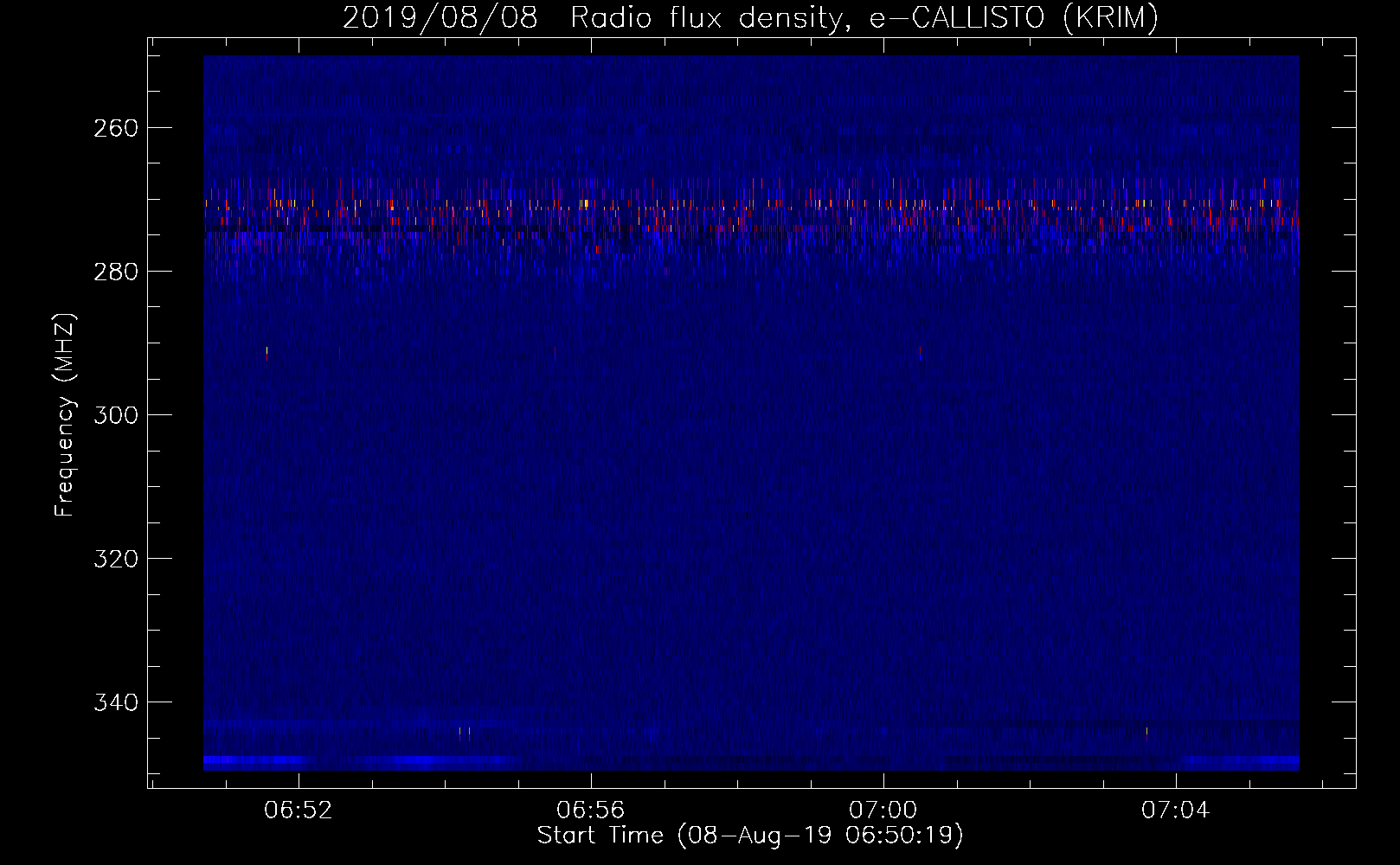Click the dark horizontal line below red band
Viewport: 1400px width, 865px height.
pos(751,228)
